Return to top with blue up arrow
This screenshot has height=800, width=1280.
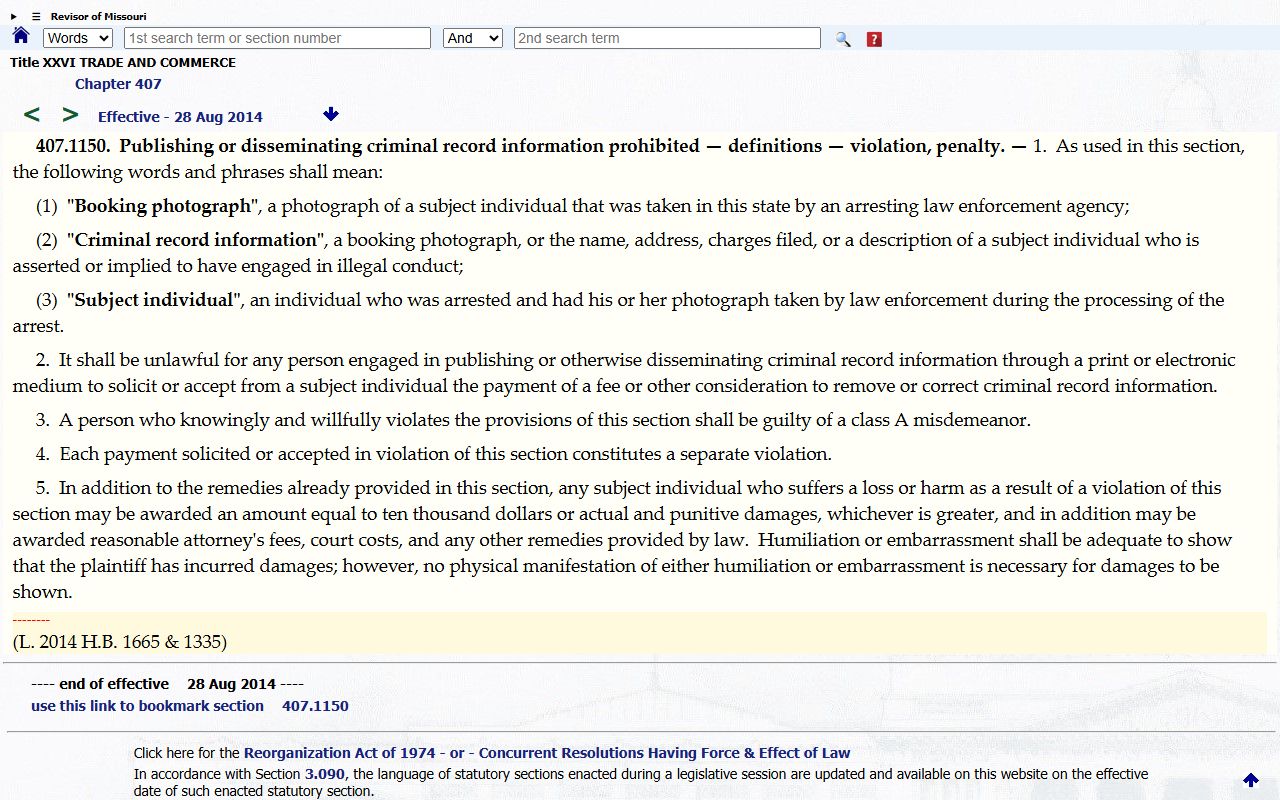point(1250,780)
